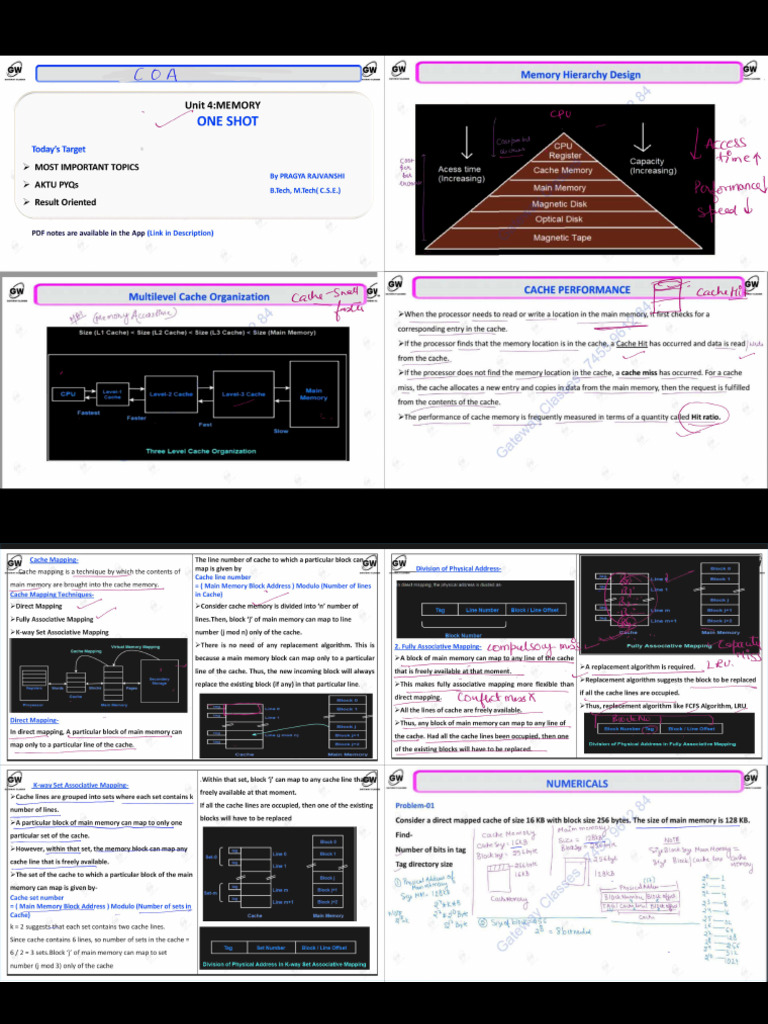Click the CPU box in the cache diagram

pos(68,394)
